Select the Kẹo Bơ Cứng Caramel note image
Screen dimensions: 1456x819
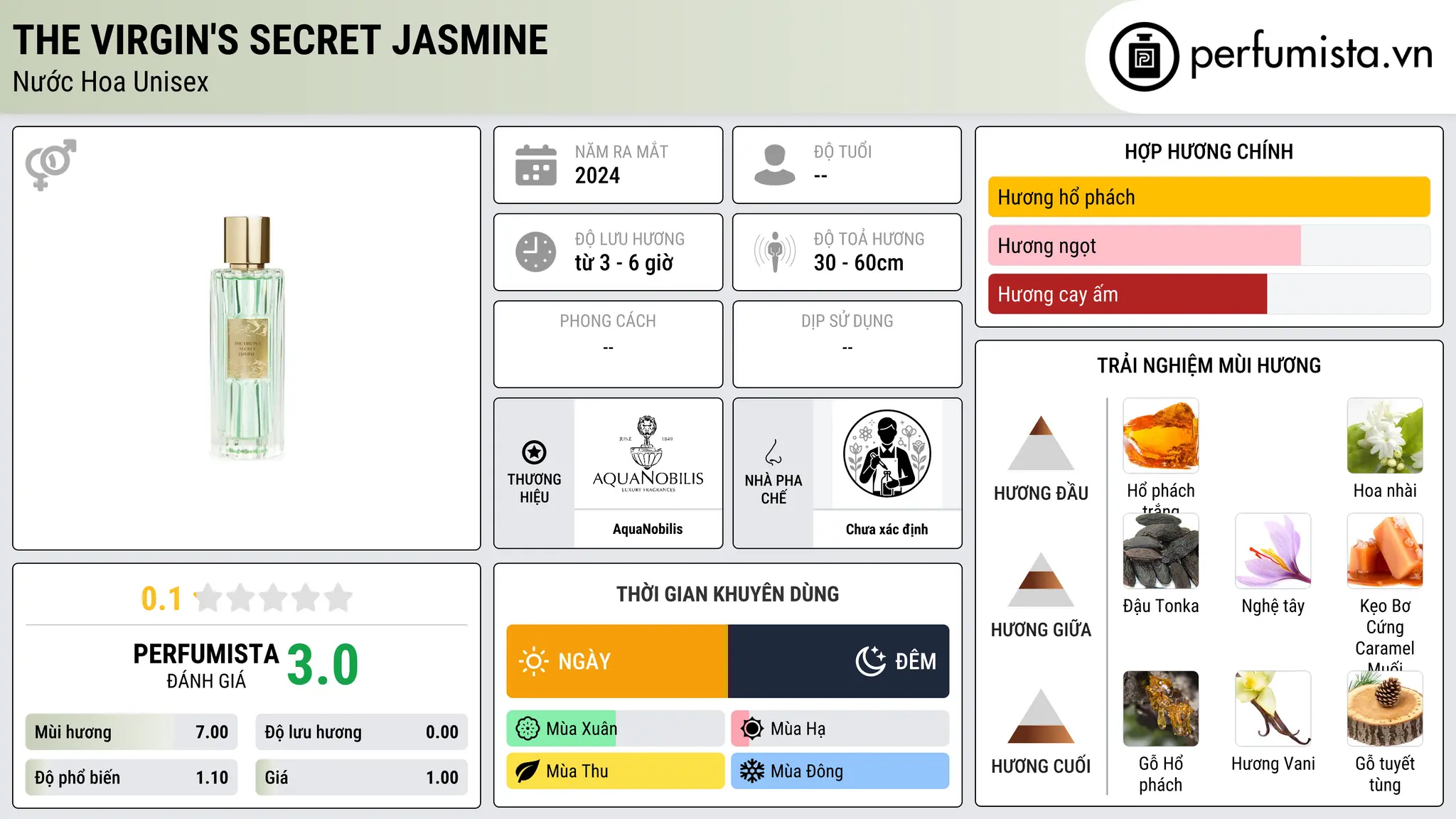click(1385, 551)
